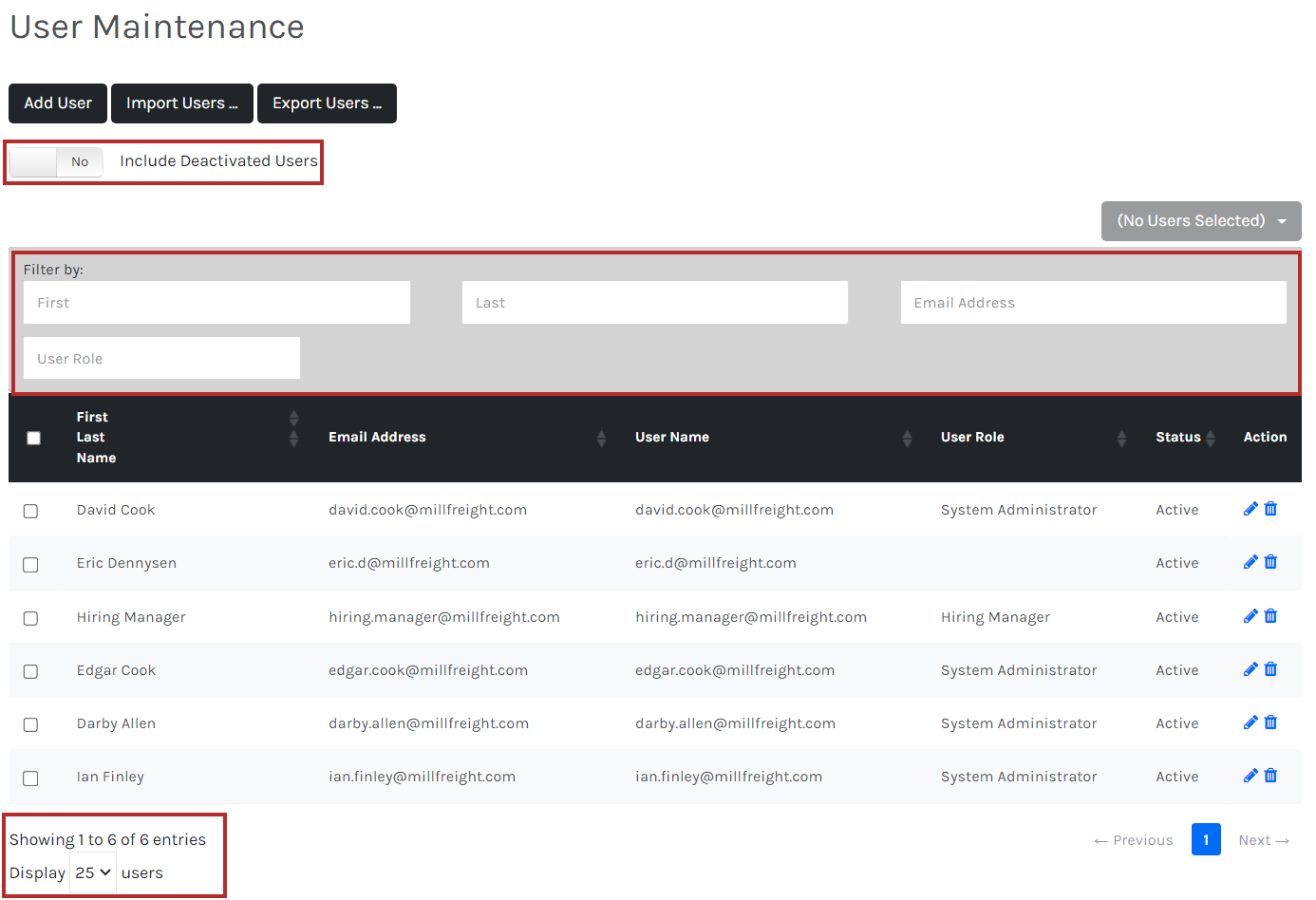Sort by First name arrows

(x=293, y=418)
